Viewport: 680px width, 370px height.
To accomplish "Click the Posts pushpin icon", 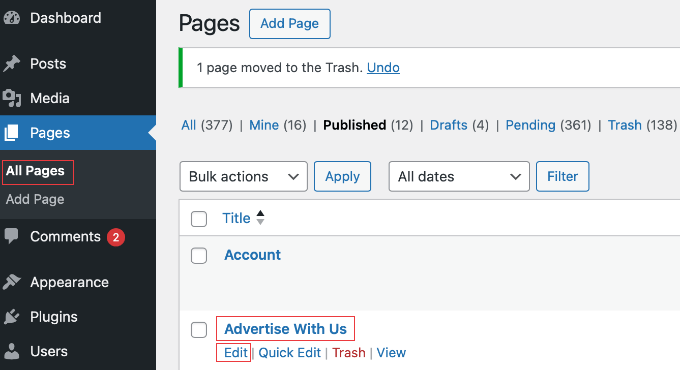I will [x=12, y=64].
